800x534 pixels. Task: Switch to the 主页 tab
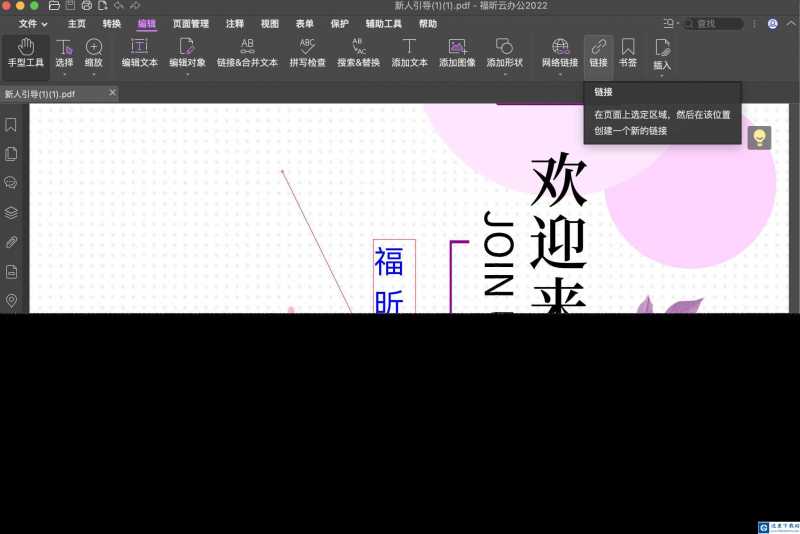coord(77,23)
